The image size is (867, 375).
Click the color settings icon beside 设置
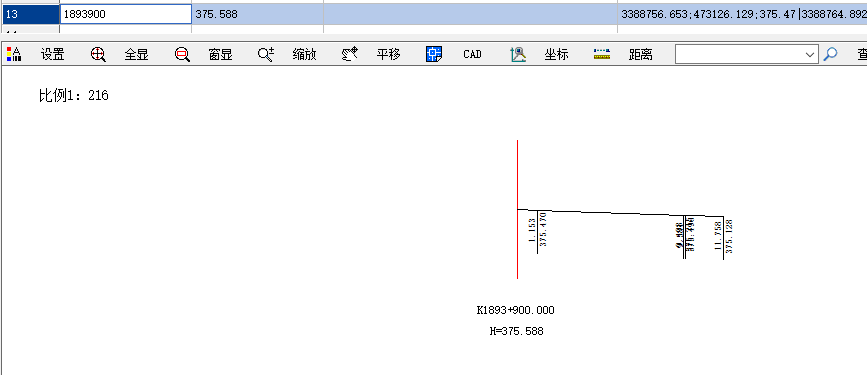click(x=14, y=54)
